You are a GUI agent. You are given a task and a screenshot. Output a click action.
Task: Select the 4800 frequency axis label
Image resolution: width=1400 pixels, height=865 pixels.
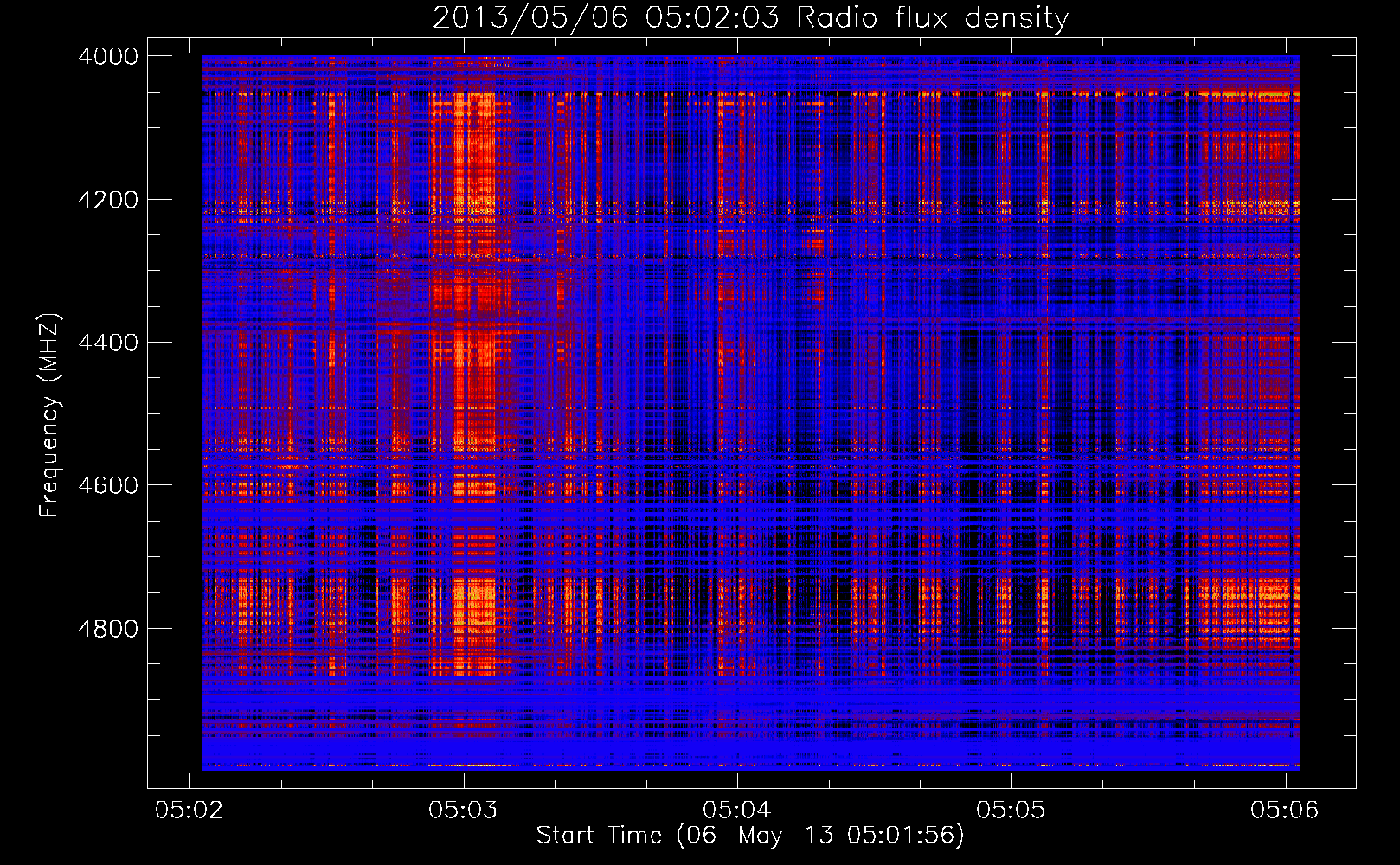point(108,628)
